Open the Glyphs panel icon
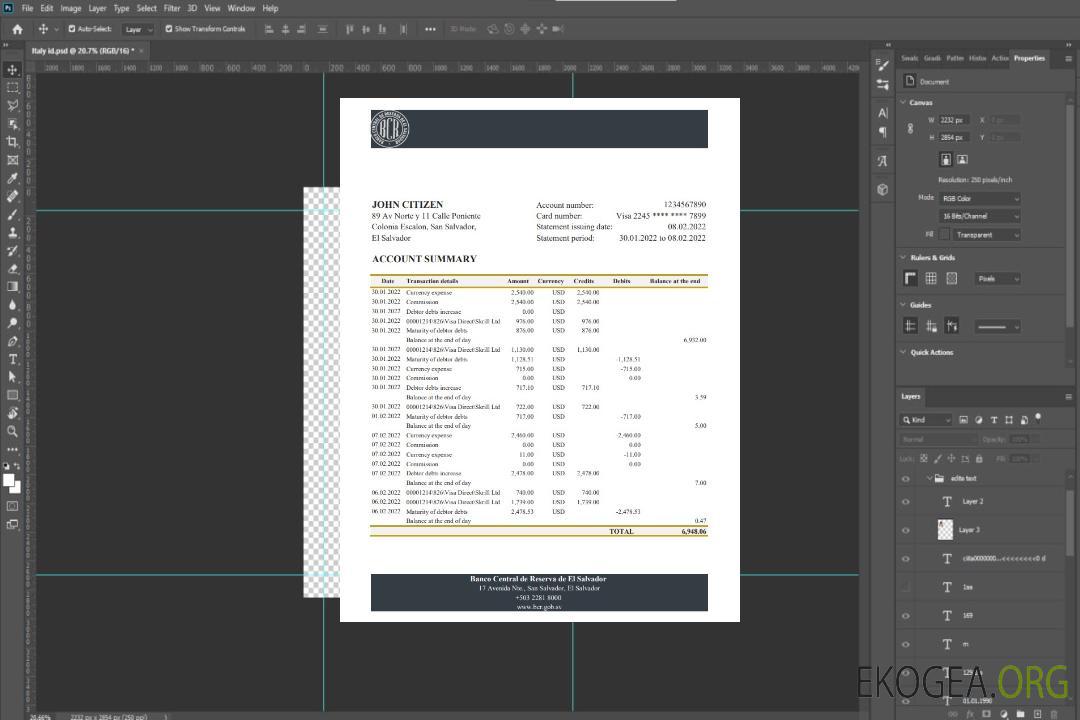The width and height of the screenshot is (1080, 720). pos(882,160)
